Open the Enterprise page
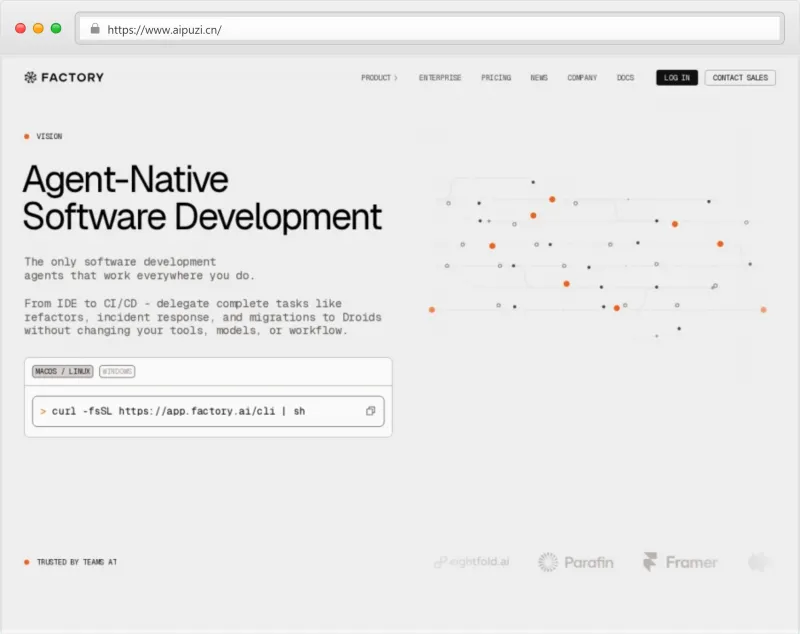 [440, 77]
